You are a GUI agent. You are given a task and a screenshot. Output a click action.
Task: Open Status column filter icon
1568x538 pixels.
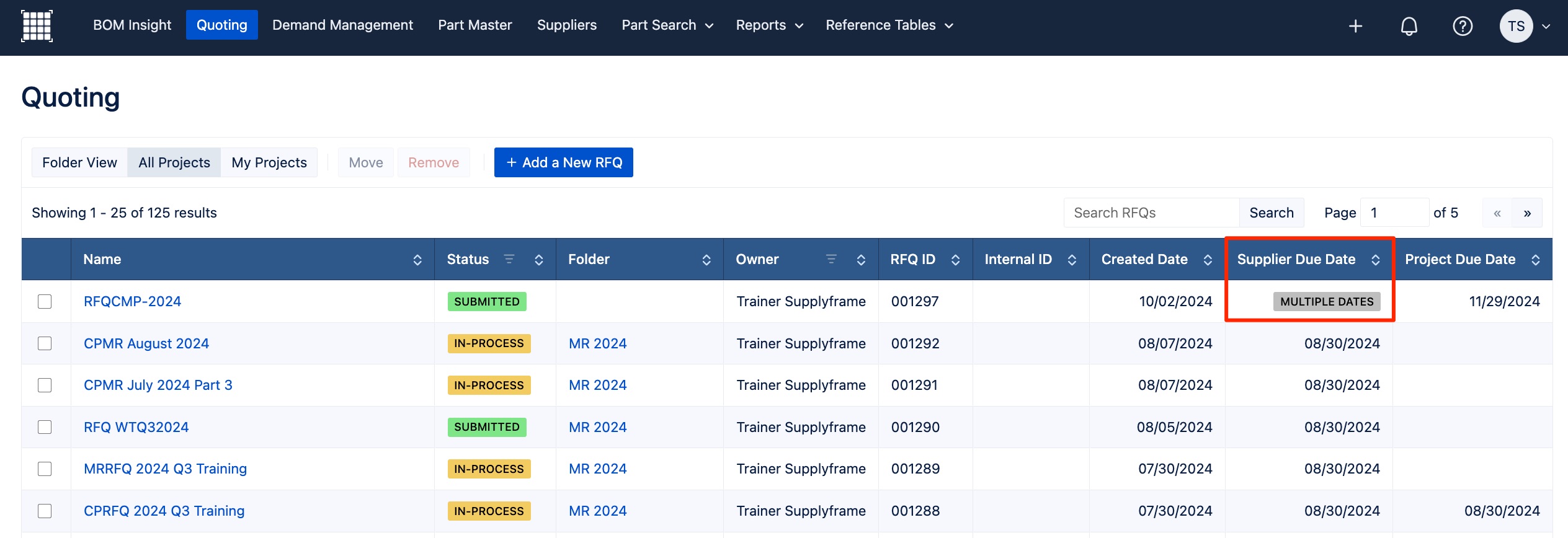(509, 259)
